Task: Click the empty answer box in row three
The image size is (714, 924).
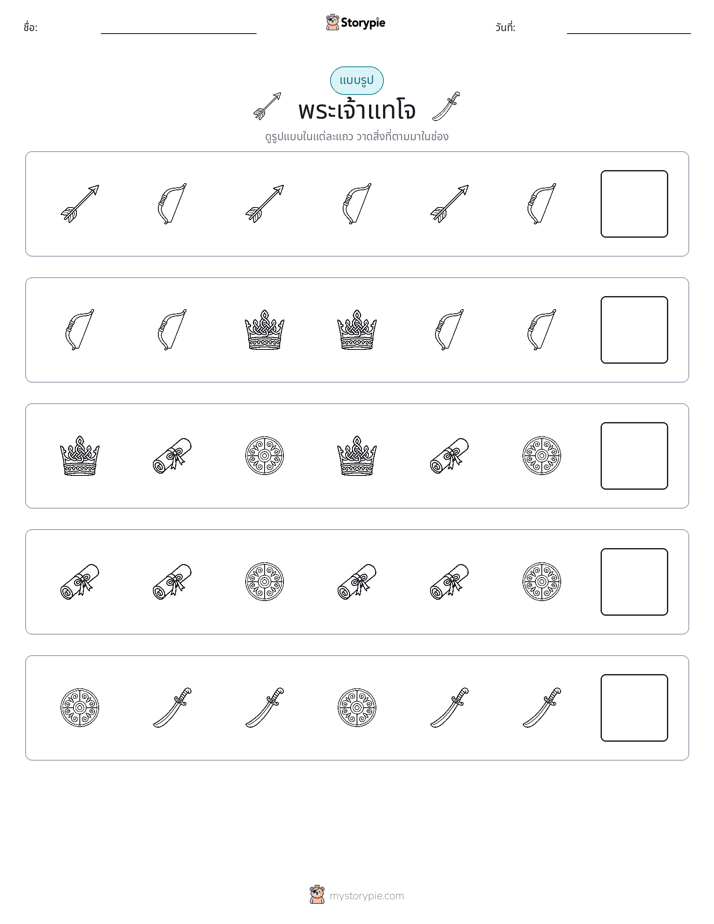Action: [x=634, y=456]
